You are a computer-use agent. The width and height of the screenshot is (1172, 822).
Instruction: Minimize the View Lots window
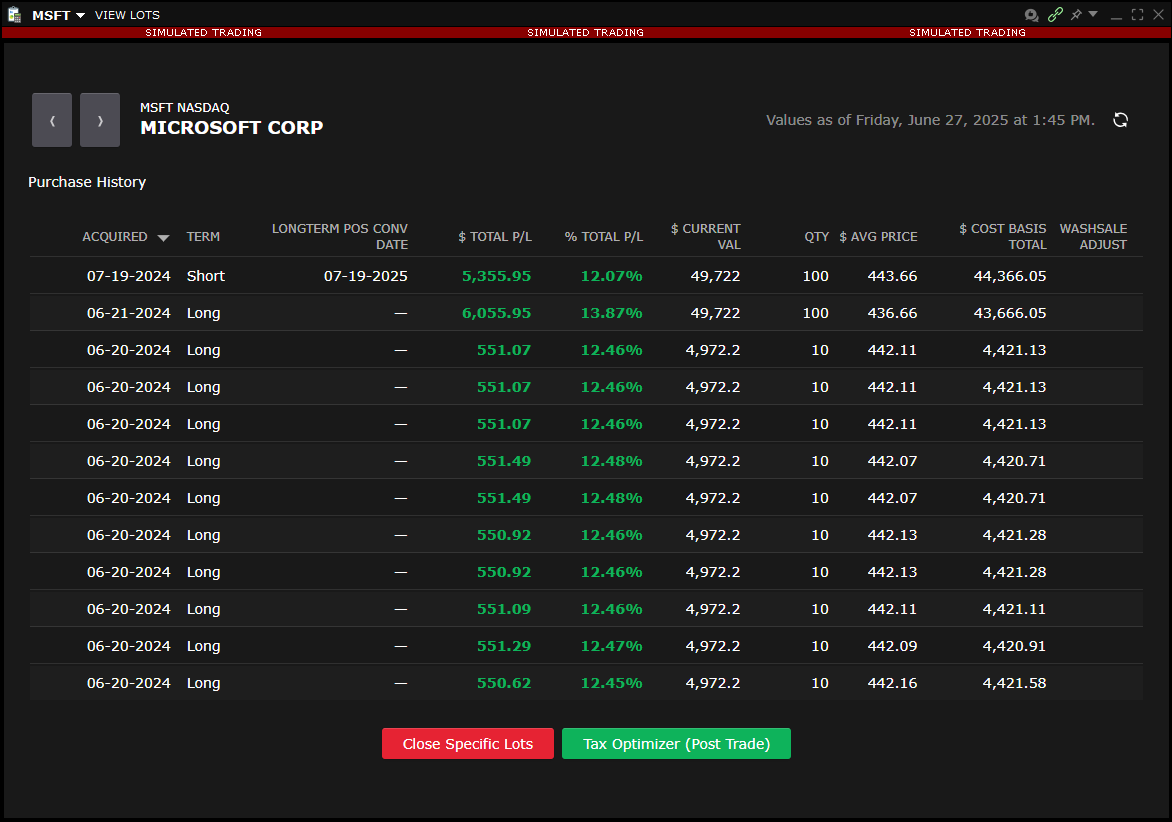[1116, 16]
